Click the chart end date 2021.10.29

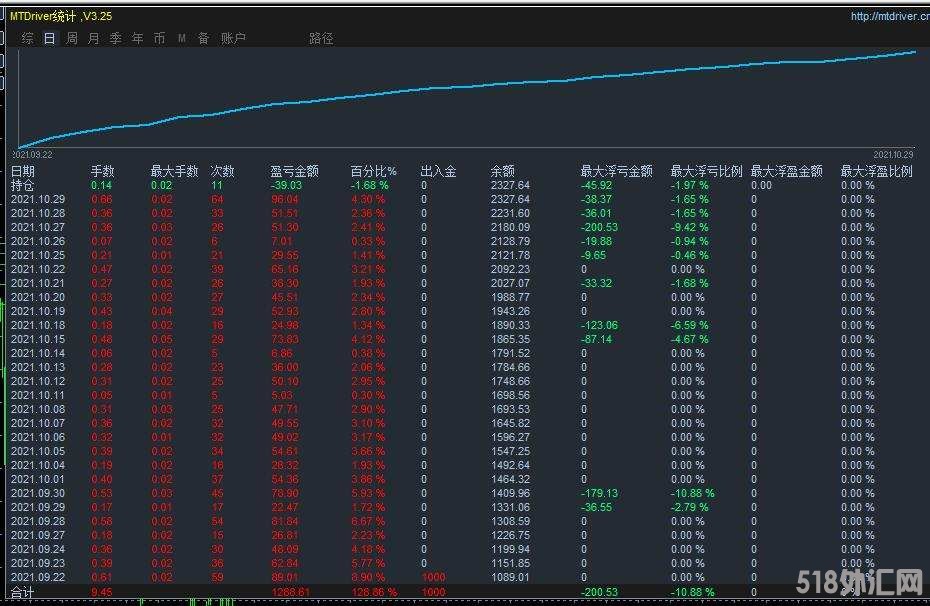point(893,155)
